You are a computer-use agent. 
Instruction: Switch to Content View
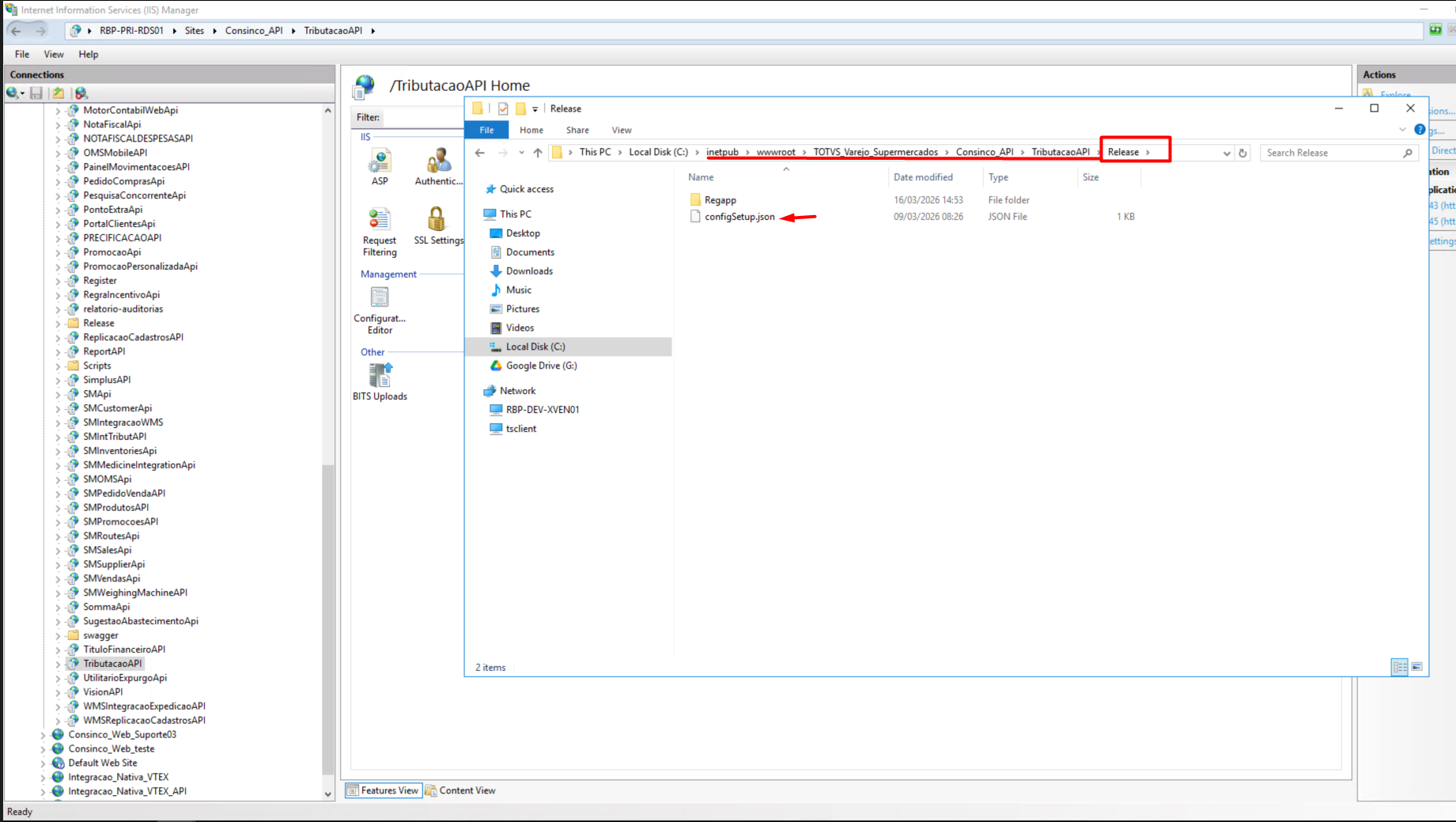coord(461,790)
